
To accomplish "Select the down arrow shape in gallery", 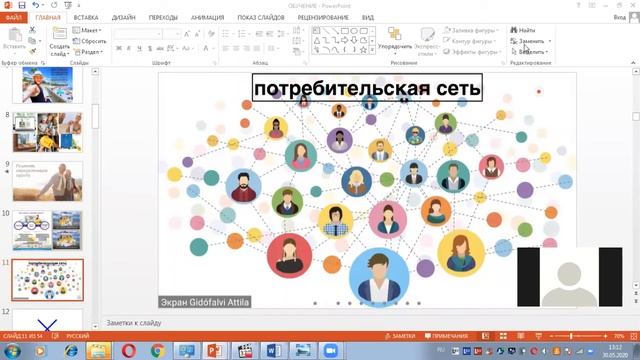I will (353, 40).
